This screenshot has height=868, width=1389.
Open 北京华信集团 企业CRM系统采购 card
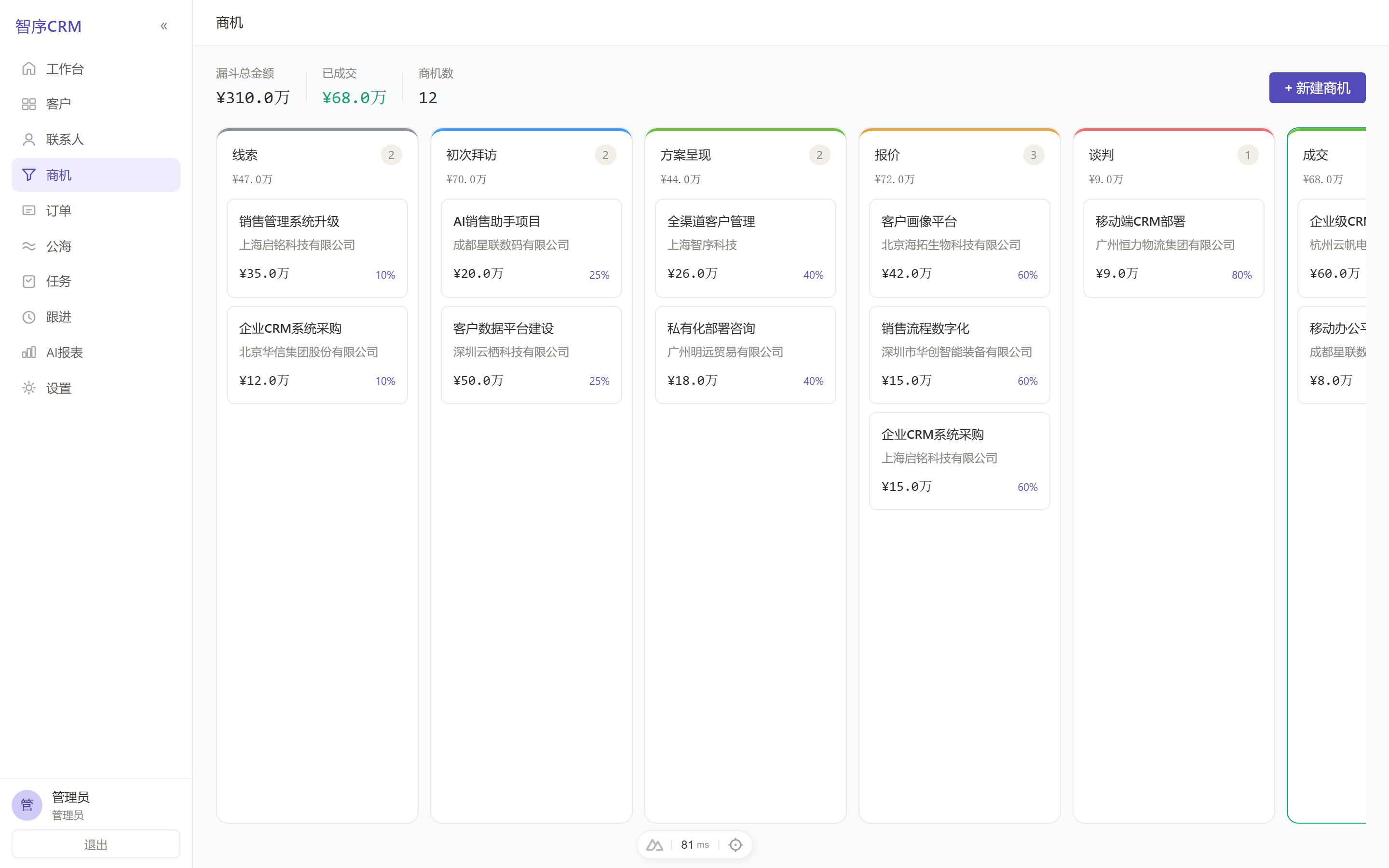point(317,355)
